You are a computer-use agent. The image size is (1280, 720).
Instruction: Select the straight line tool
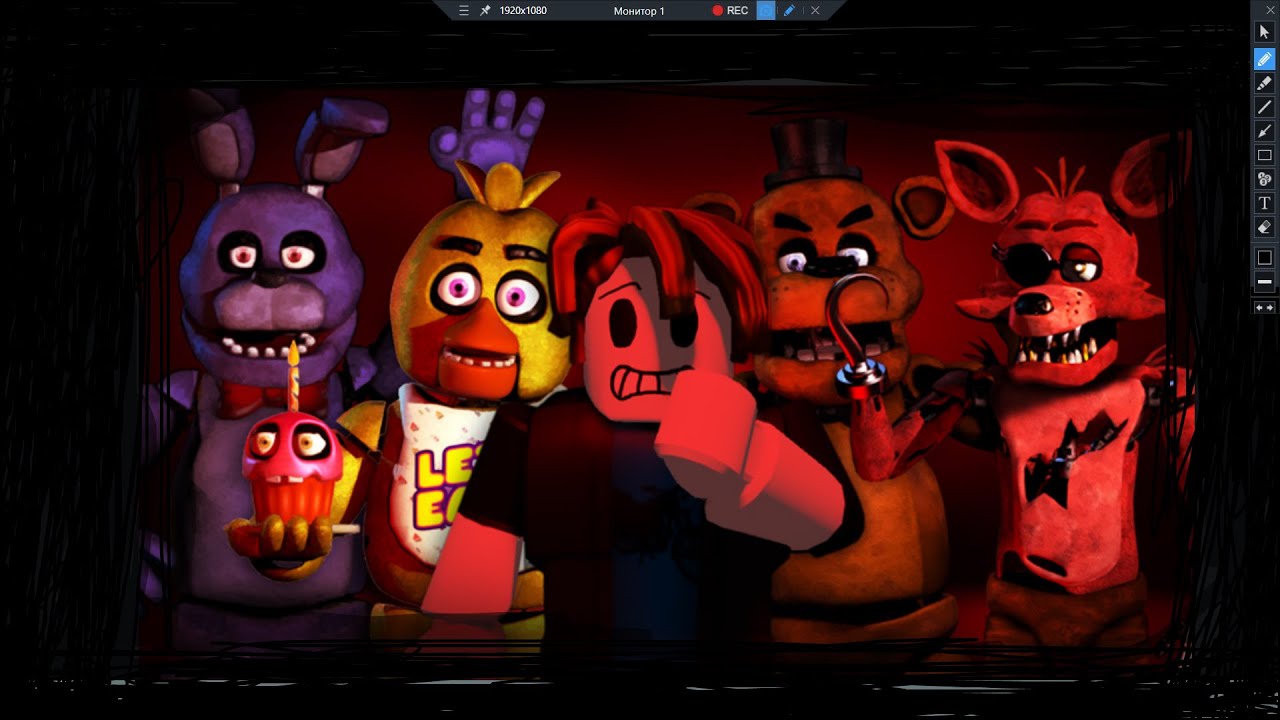click(x=1264, y=107)
